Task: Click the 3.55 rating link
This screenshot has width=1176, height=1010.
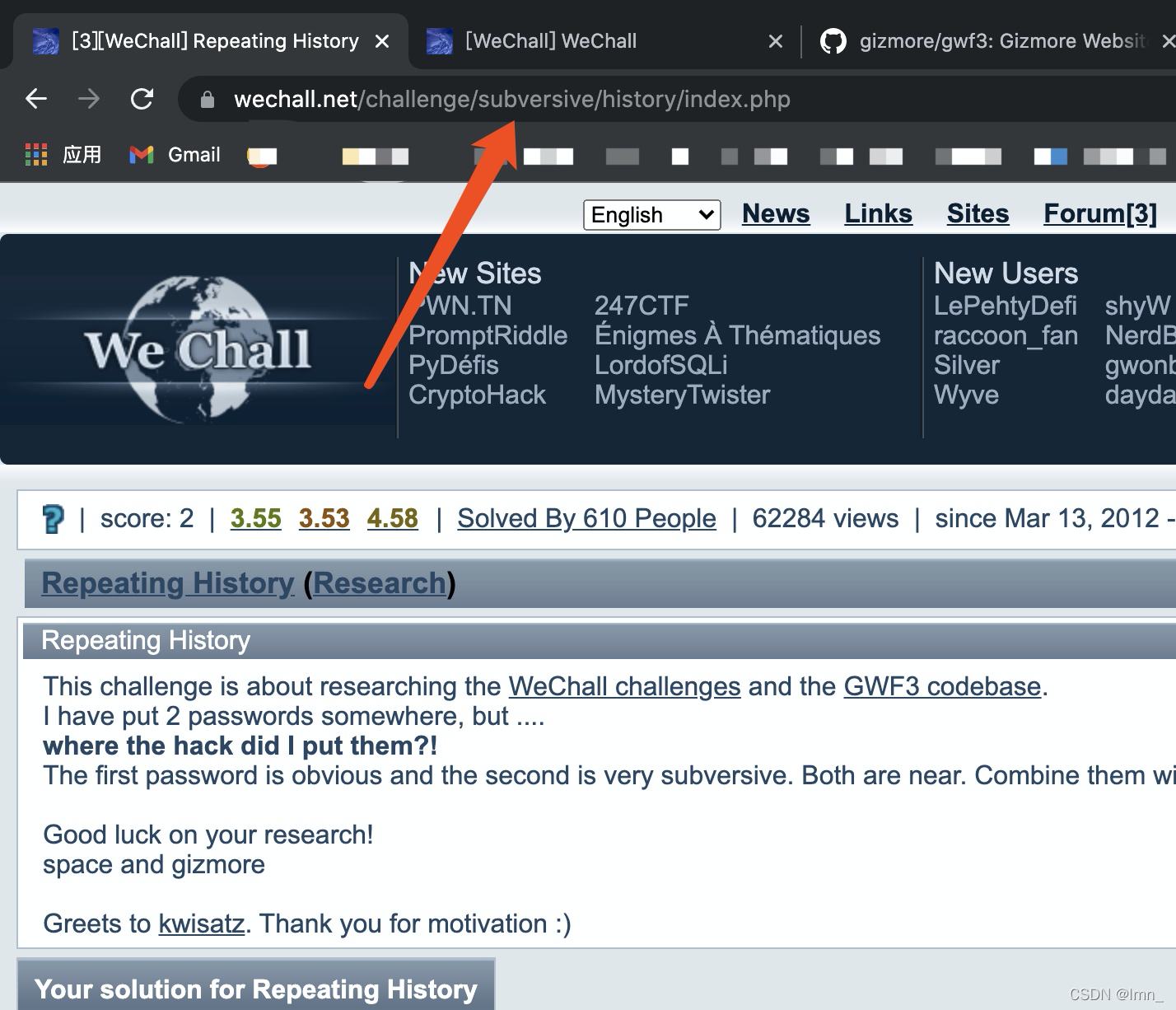Action: [255, 518]
